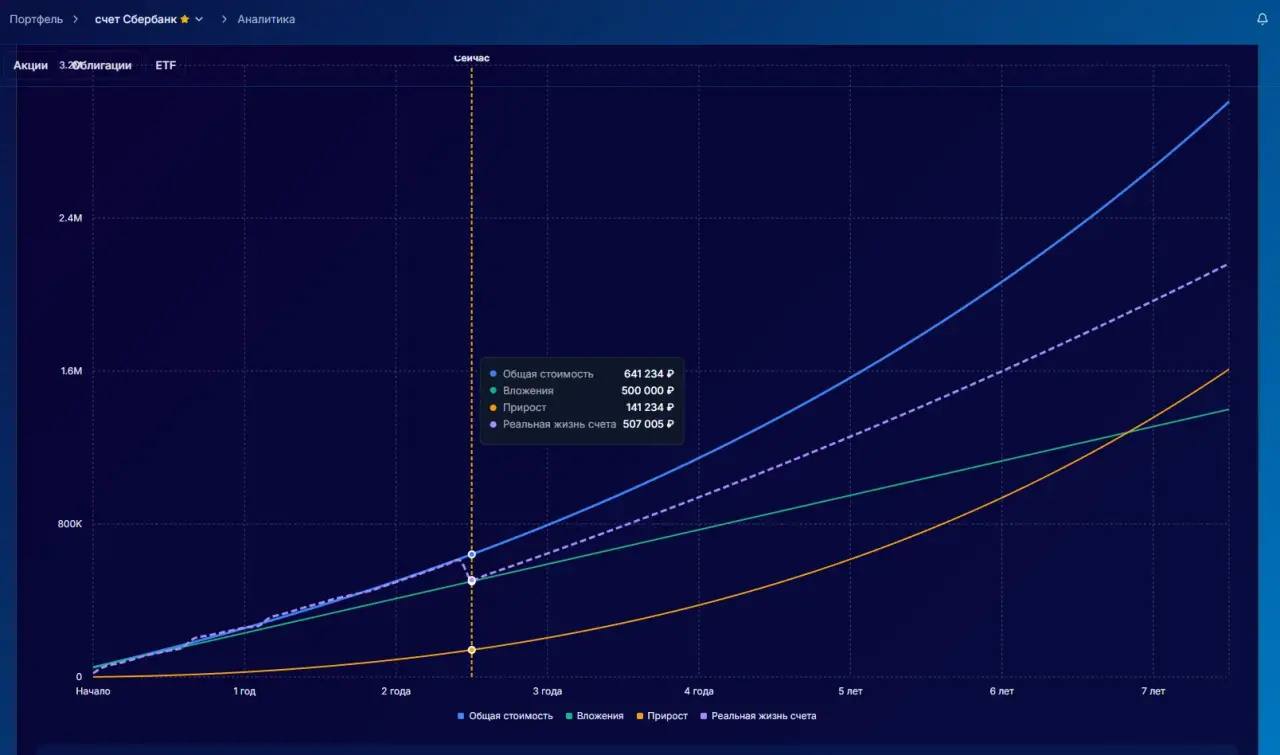Switch to the Облигации tab

(103, 65)
